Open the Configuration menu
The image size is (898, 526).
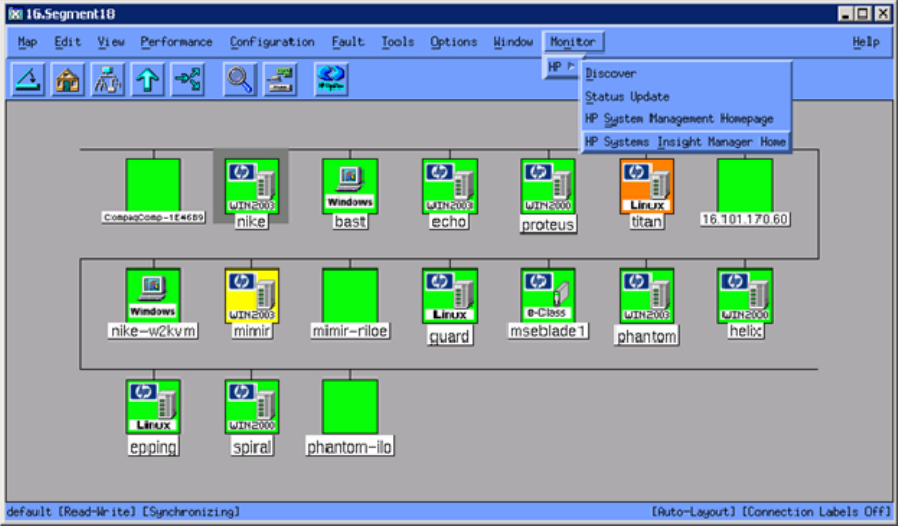click(271, 42)
